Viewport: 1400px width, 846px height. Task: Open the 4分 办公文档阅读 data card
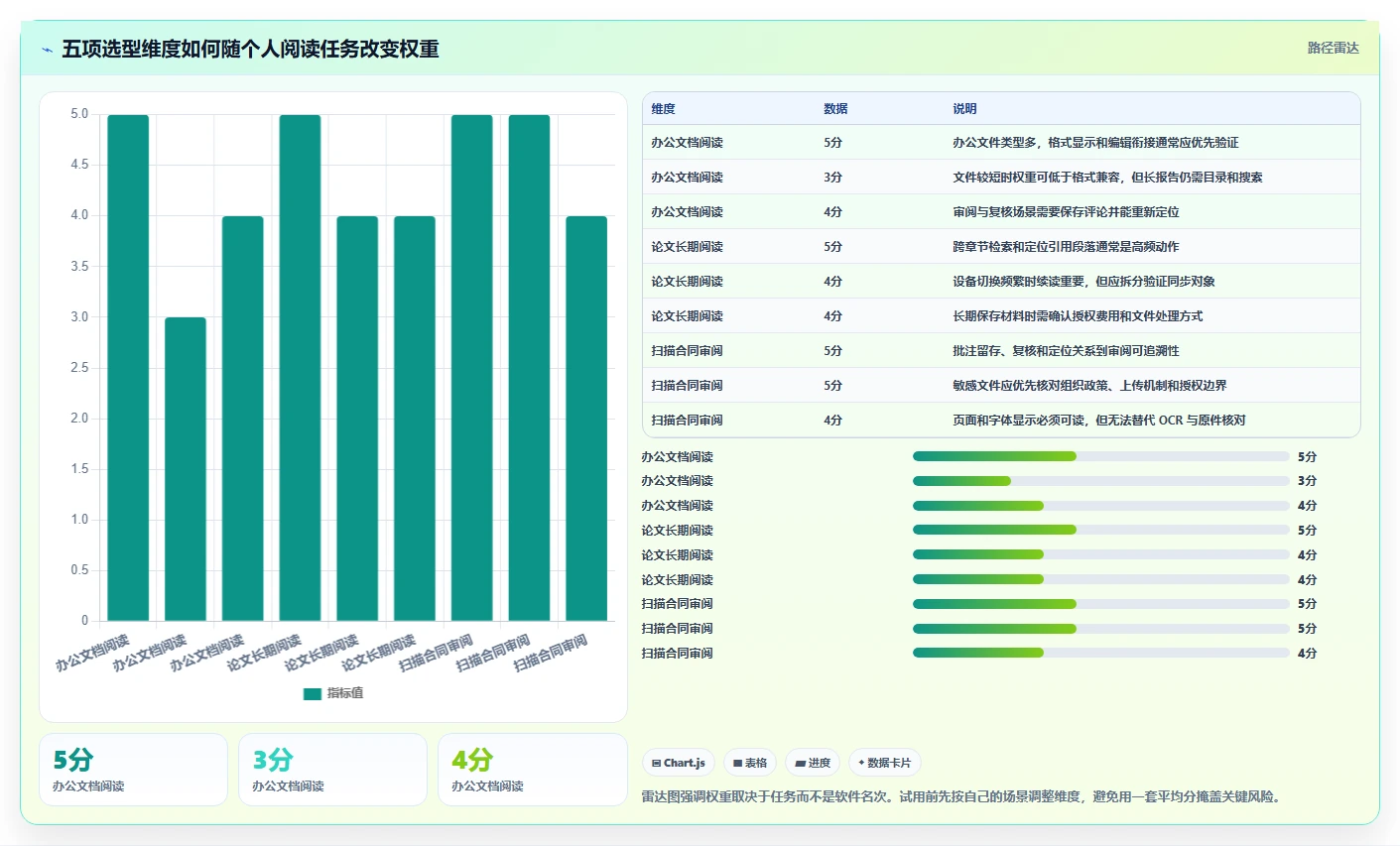(532, 770)
